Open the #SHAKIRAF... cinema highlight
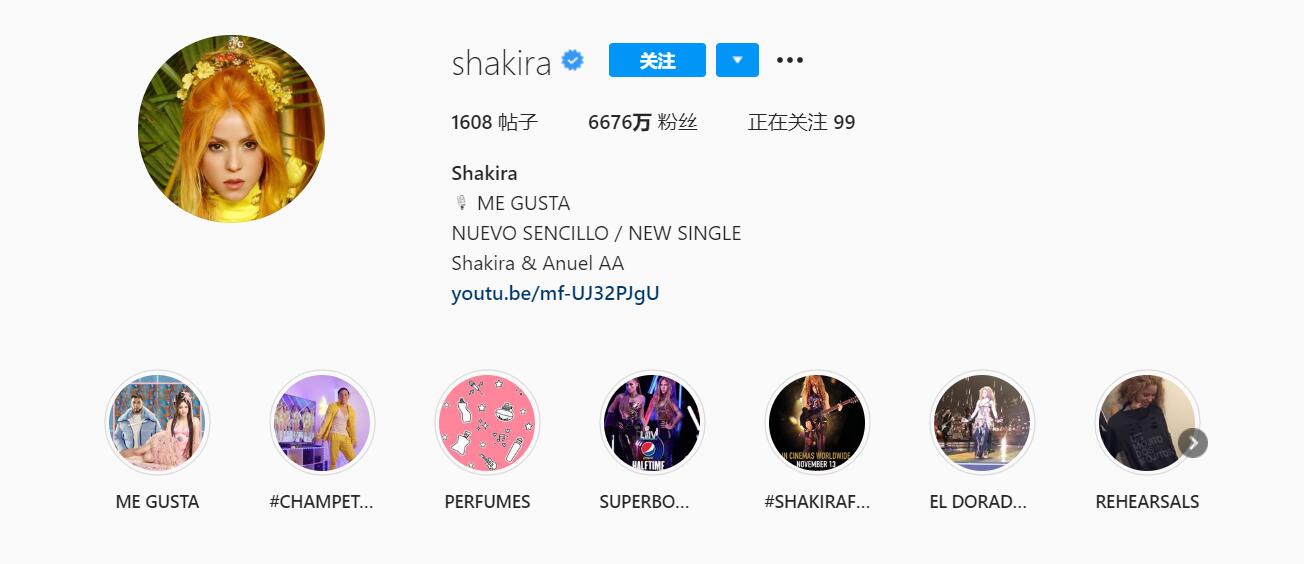 817,423
